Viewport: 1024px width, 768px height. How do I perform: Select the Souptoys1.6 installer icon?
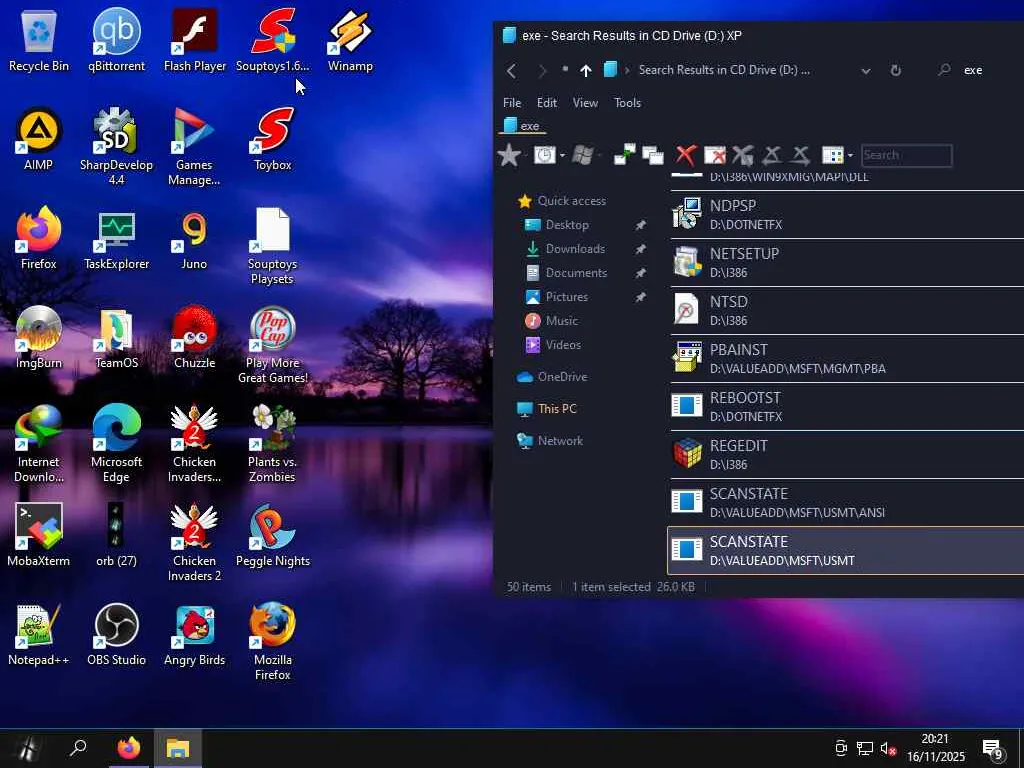pyautogui.click(x=272, y=40)
